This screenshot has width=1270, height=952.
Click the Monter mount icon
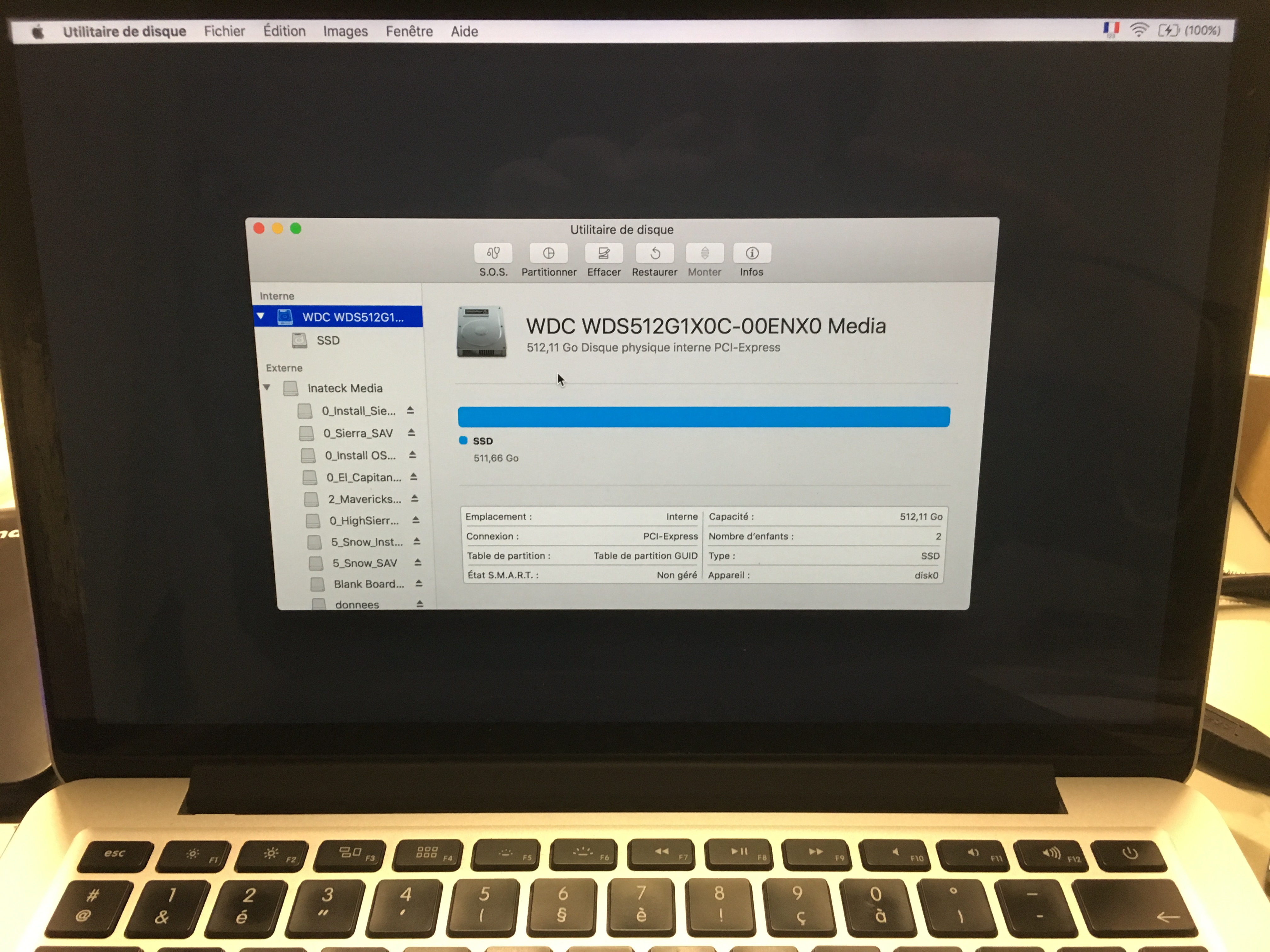click(705, 253)
